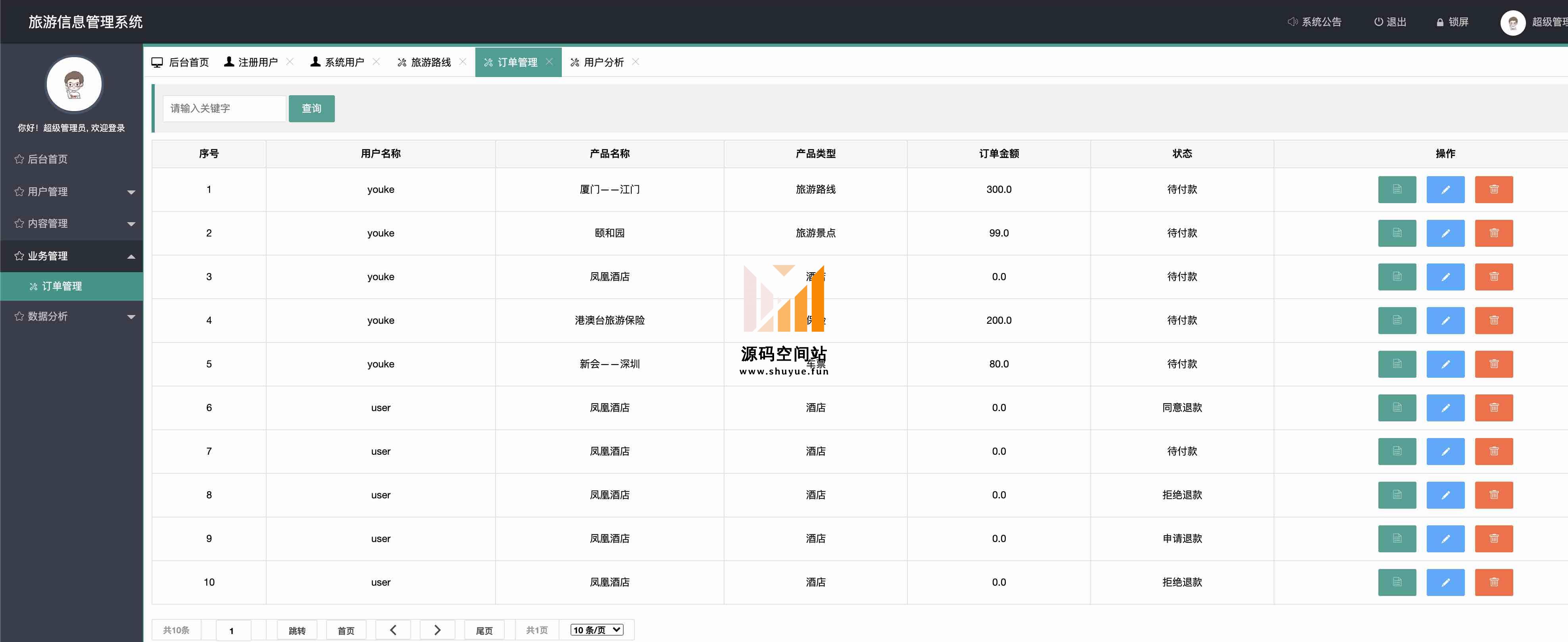Viewport: 1568px width, 642px height.
Task: Open 后台首页 in the sidebar
Action: [x=72, y=159]
